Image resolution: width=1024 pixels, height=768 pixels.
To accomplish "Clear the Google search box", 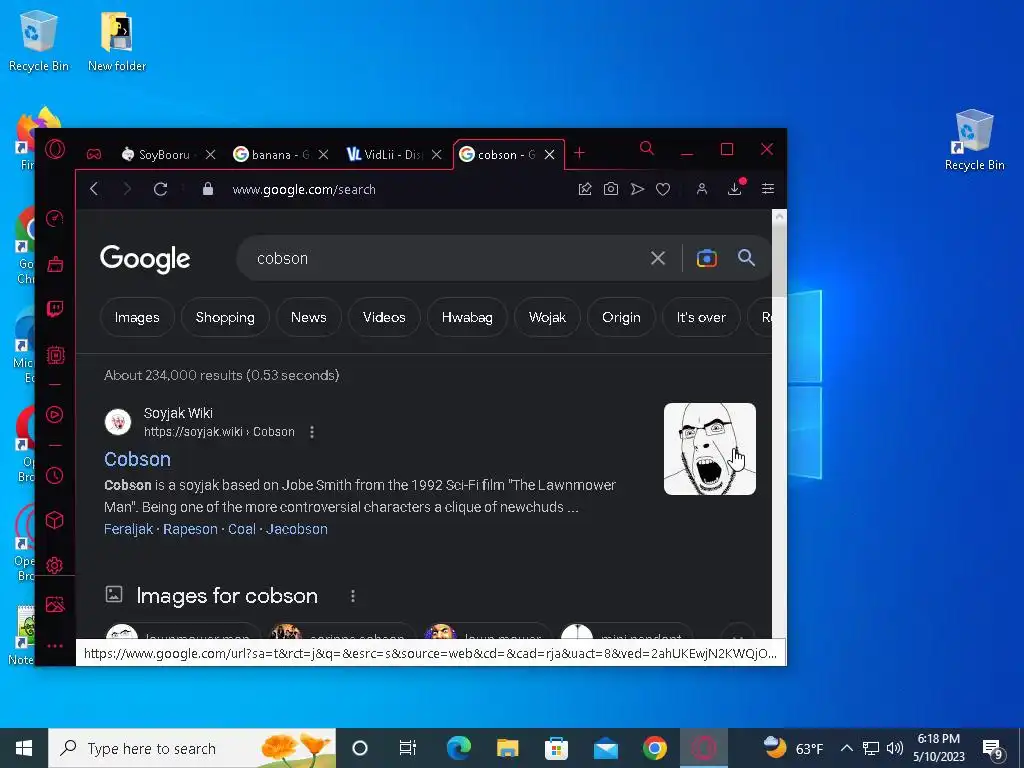I will [x=658, y=259].
